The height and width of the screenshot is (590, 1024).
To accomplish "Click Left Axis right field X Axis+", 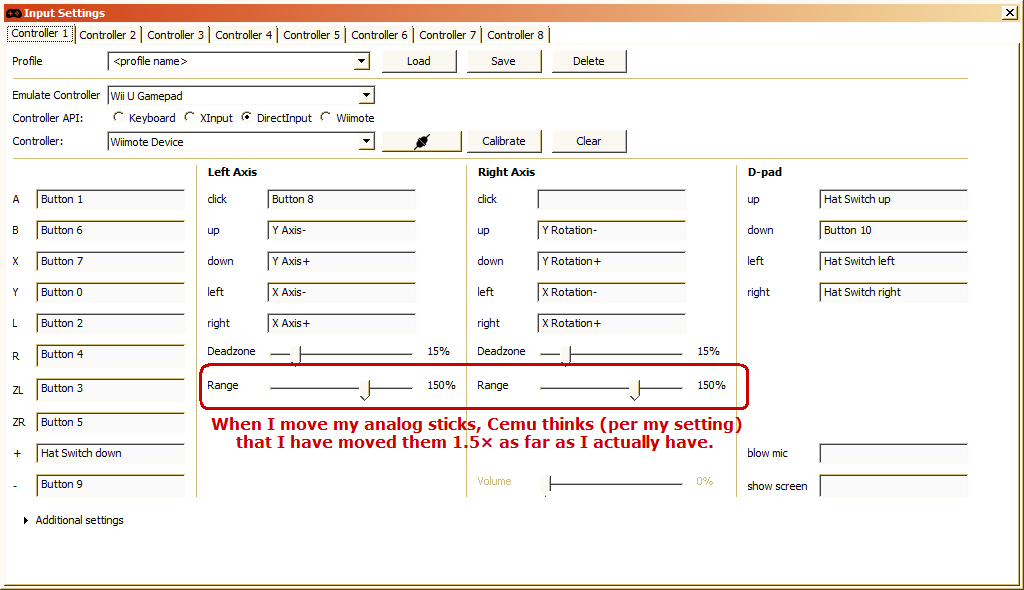I will tap(342, 323).
